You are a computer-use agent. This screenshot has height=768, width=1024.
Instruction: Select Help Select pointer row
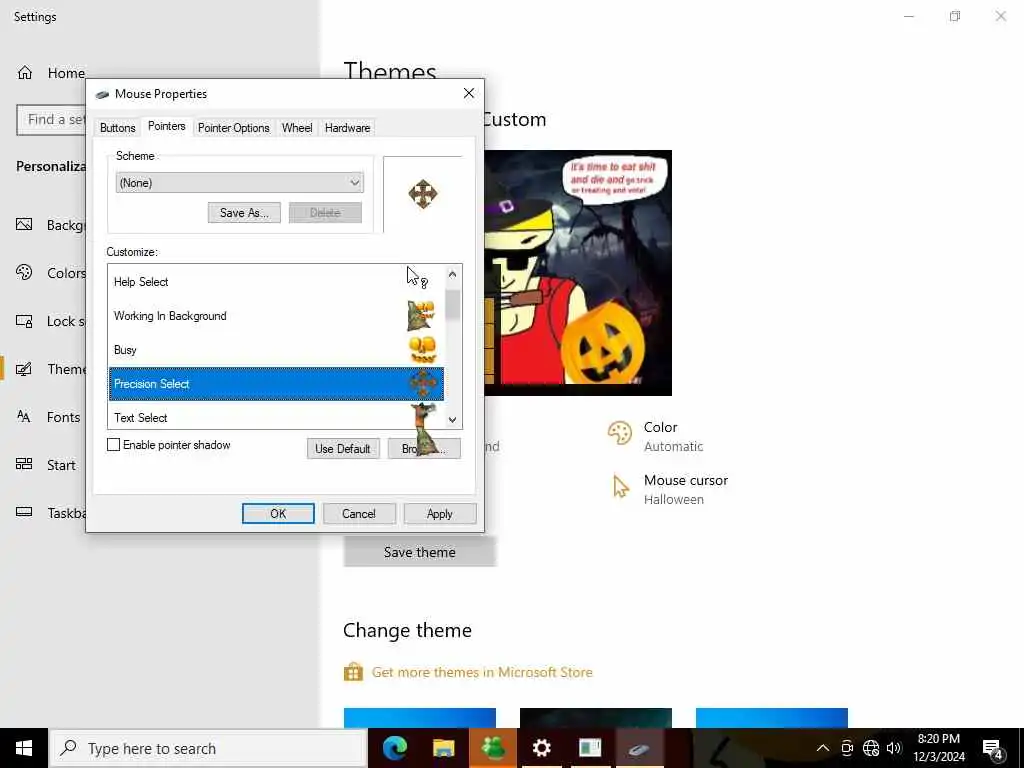click(x=276, y=282)
